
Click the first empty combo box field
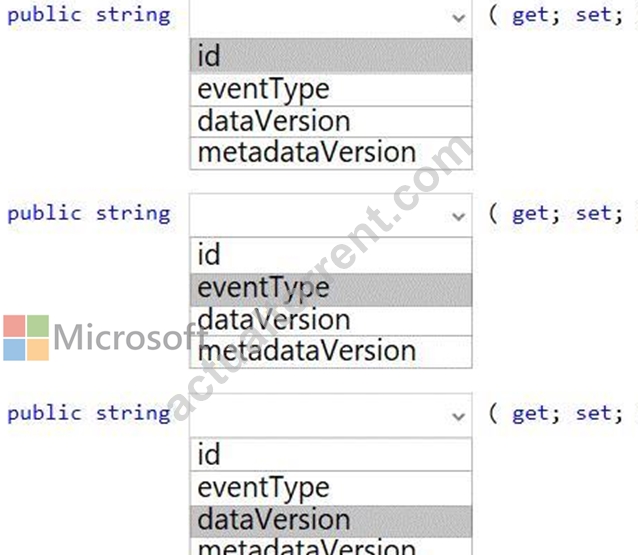tap(331, 17)
